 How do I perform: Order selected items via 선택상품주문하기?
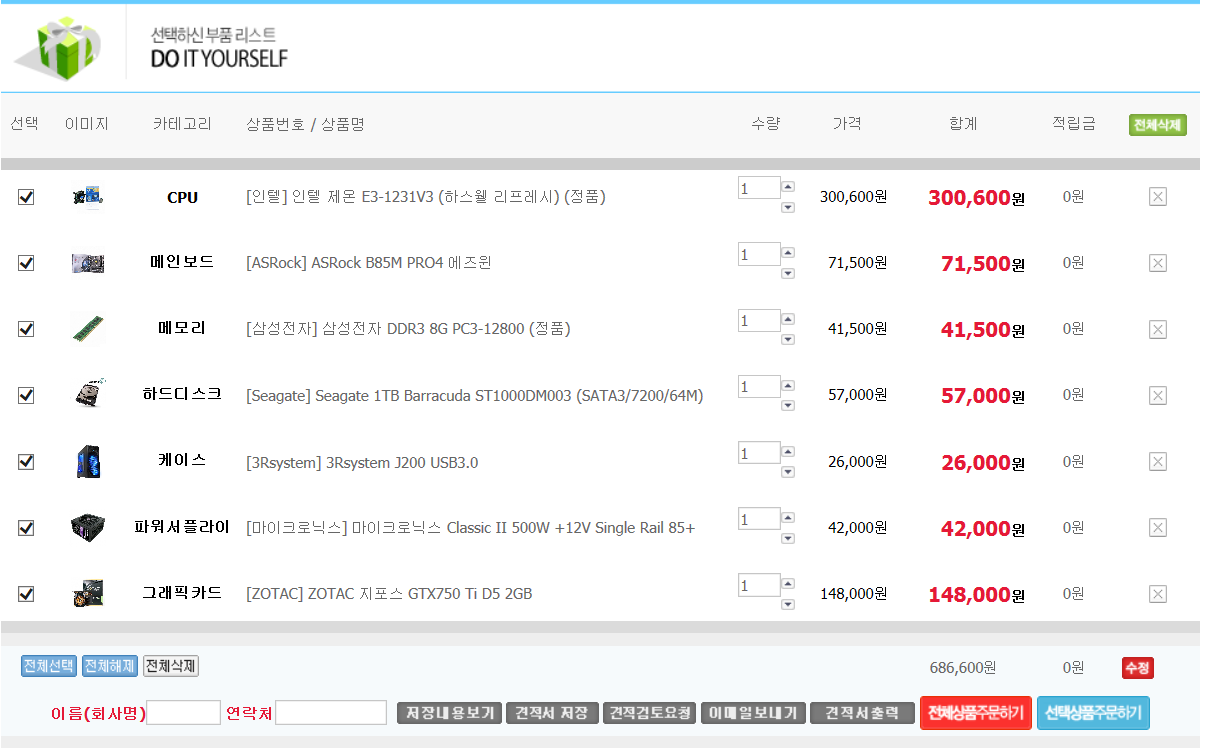pyautogui.click(x=1094, y=713)
